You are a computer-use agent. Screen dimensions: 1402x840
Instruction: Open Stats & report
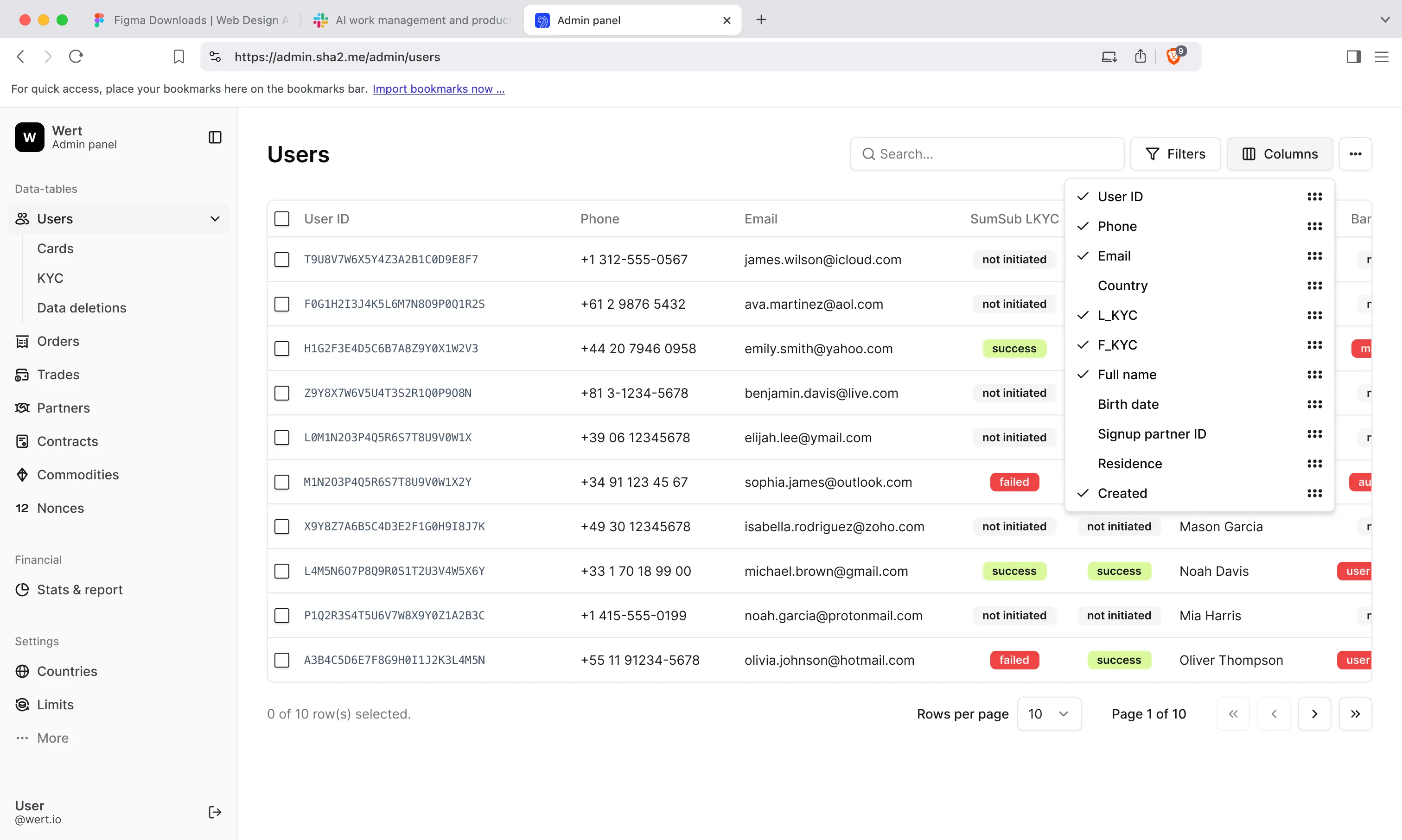(x=80, y=589)
